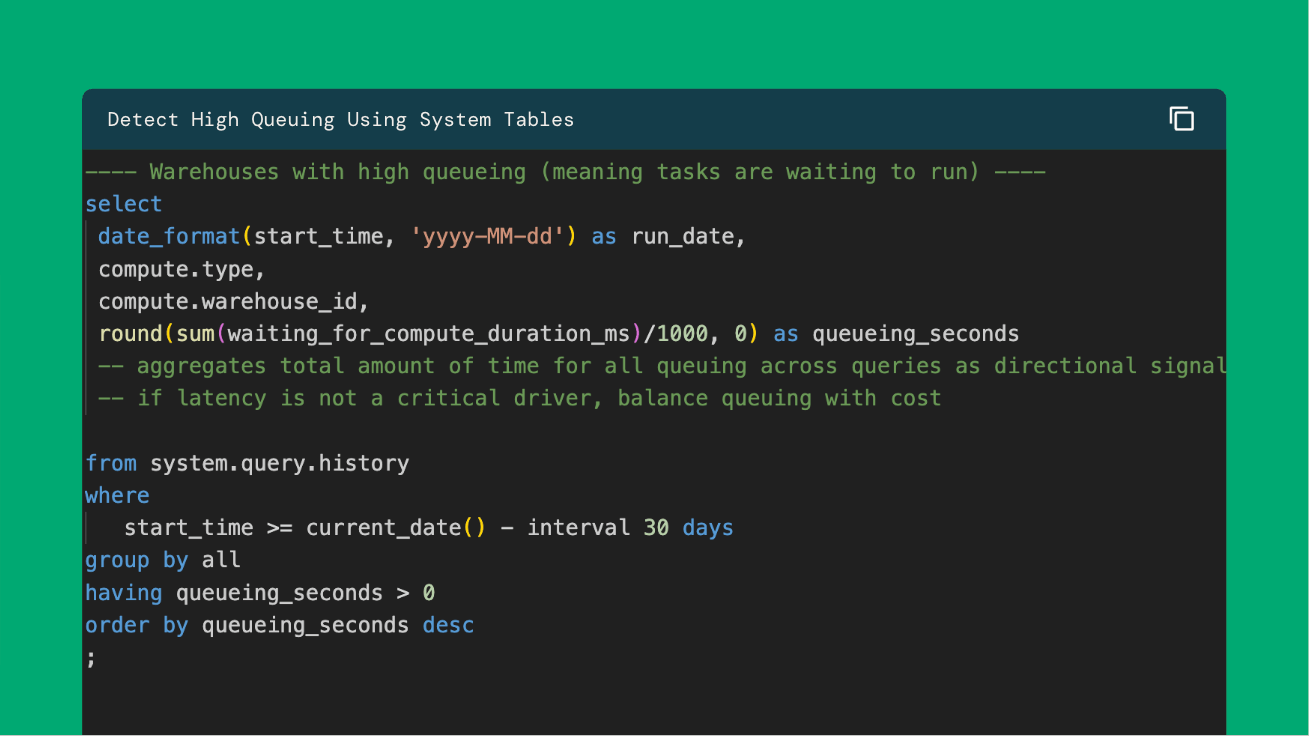Click the 'where' keyword
The width and height of the screenshot is (1309, 736).
point(117,496)
